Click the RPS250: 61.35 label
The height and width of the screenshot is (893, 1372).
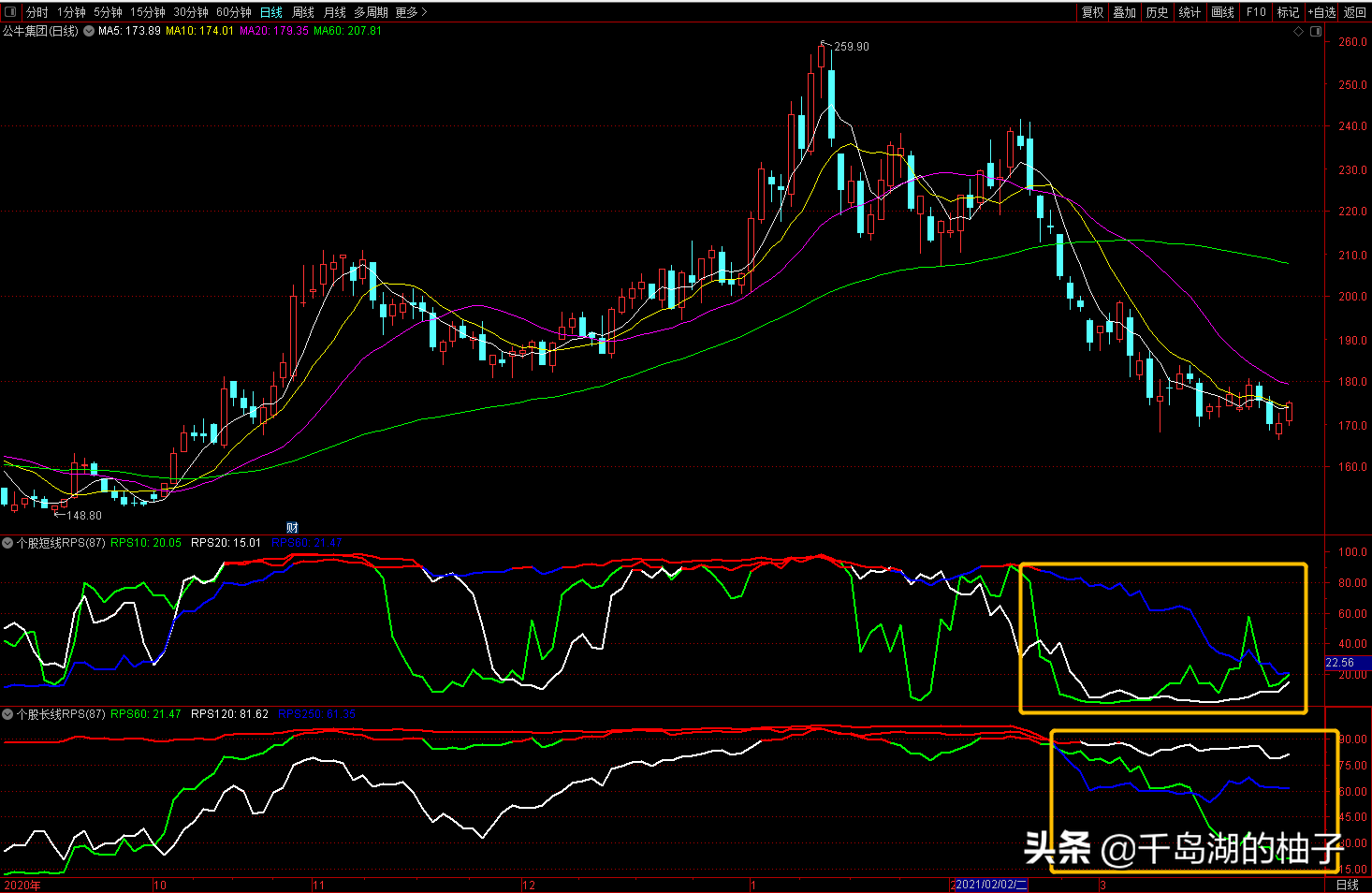316,714
